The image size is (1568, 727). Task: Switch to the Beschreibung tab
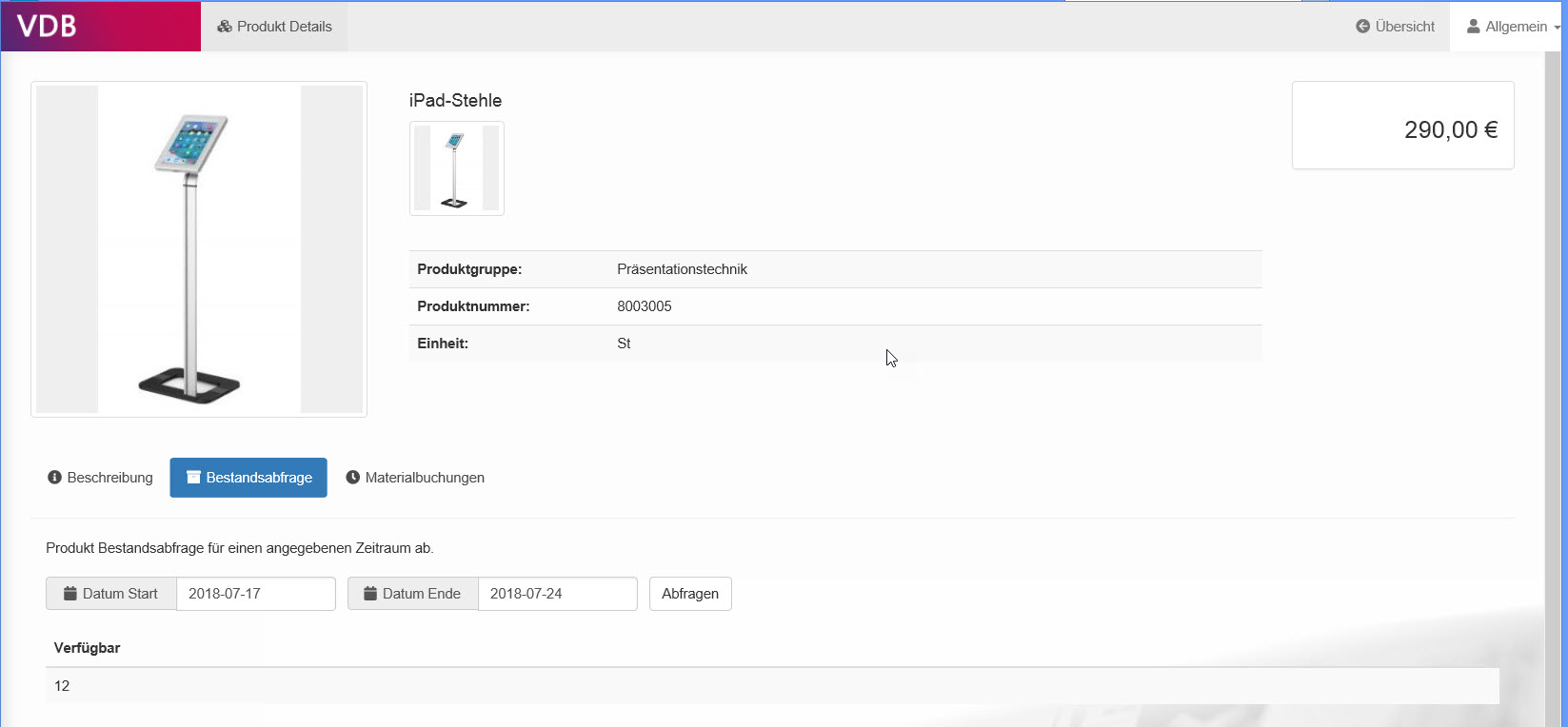pos(100,478)
